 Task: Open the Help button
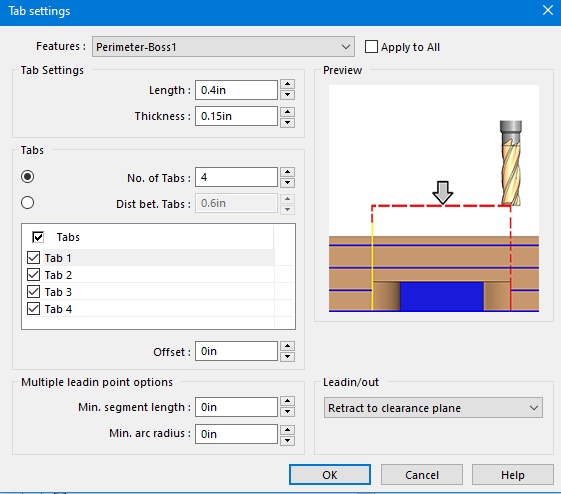(x=512, y=475)
